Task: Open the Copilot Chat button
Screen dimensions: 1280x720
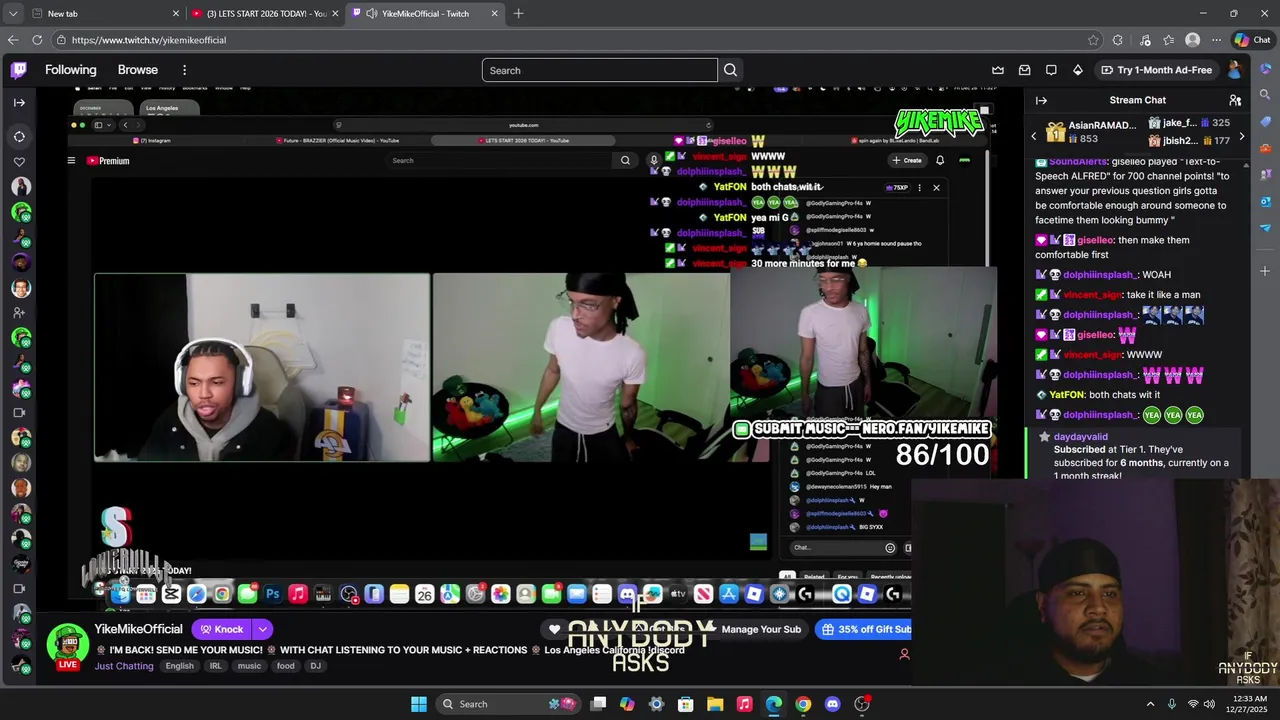Action: (1252, 40)
